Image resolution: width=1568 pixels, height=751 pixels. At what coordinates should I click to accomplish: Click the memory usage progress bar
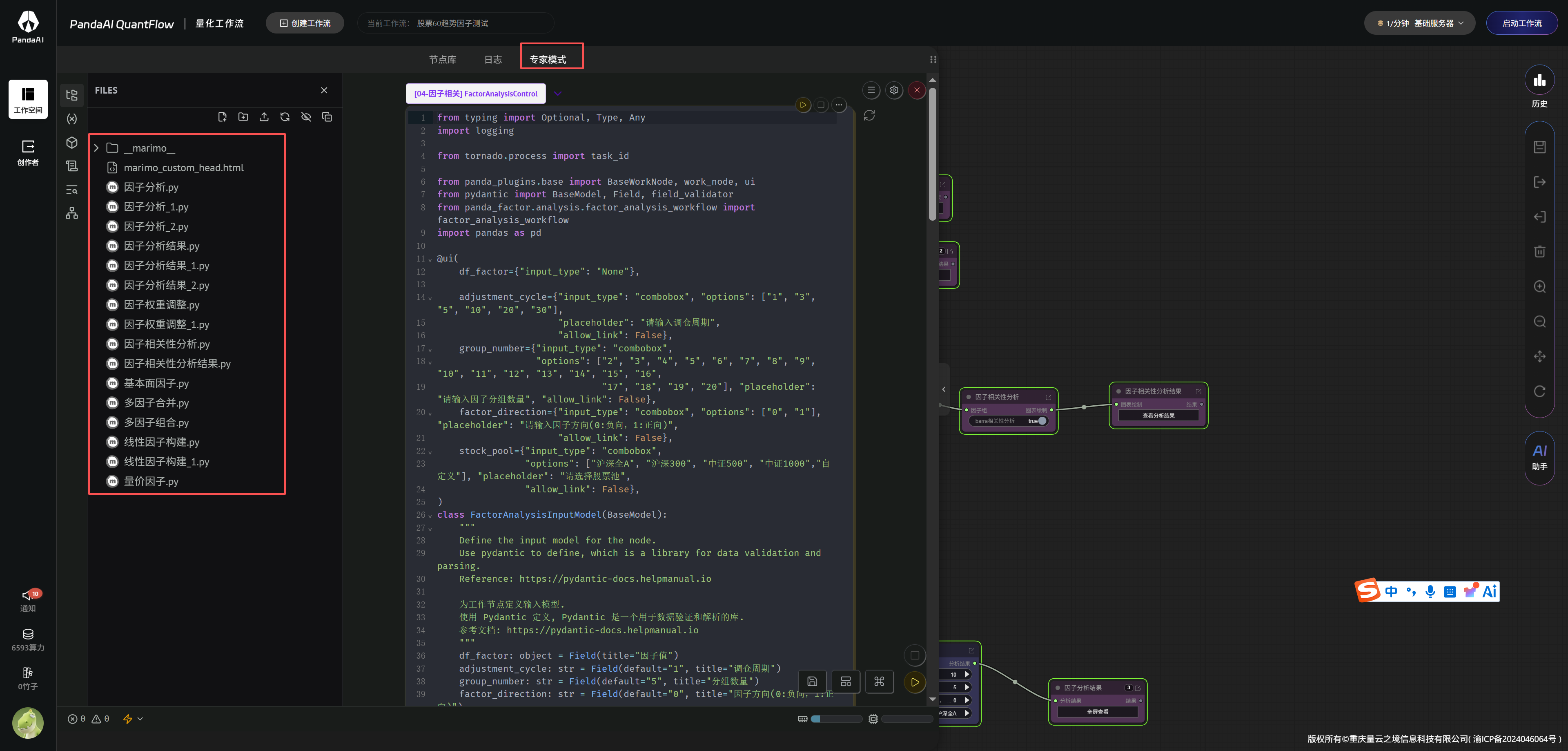coord(836,719)
